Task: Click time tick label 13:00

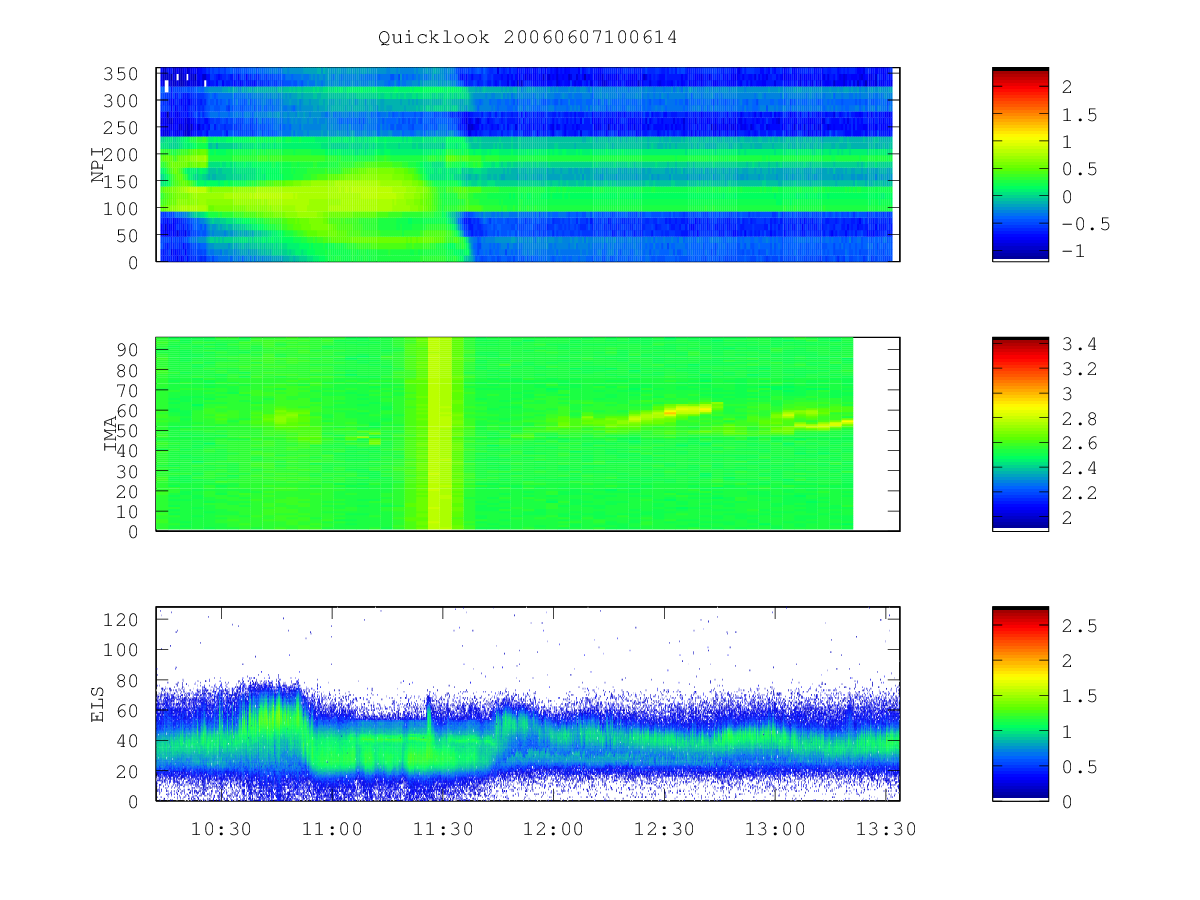Action: (776, 828)
